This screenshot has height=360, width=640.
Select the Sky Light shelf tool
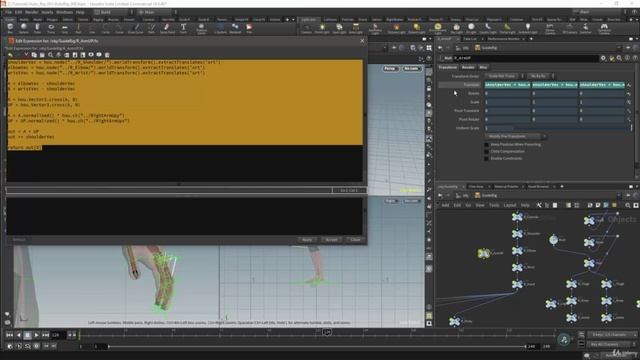pyautogui.click(x=456, y=28)
